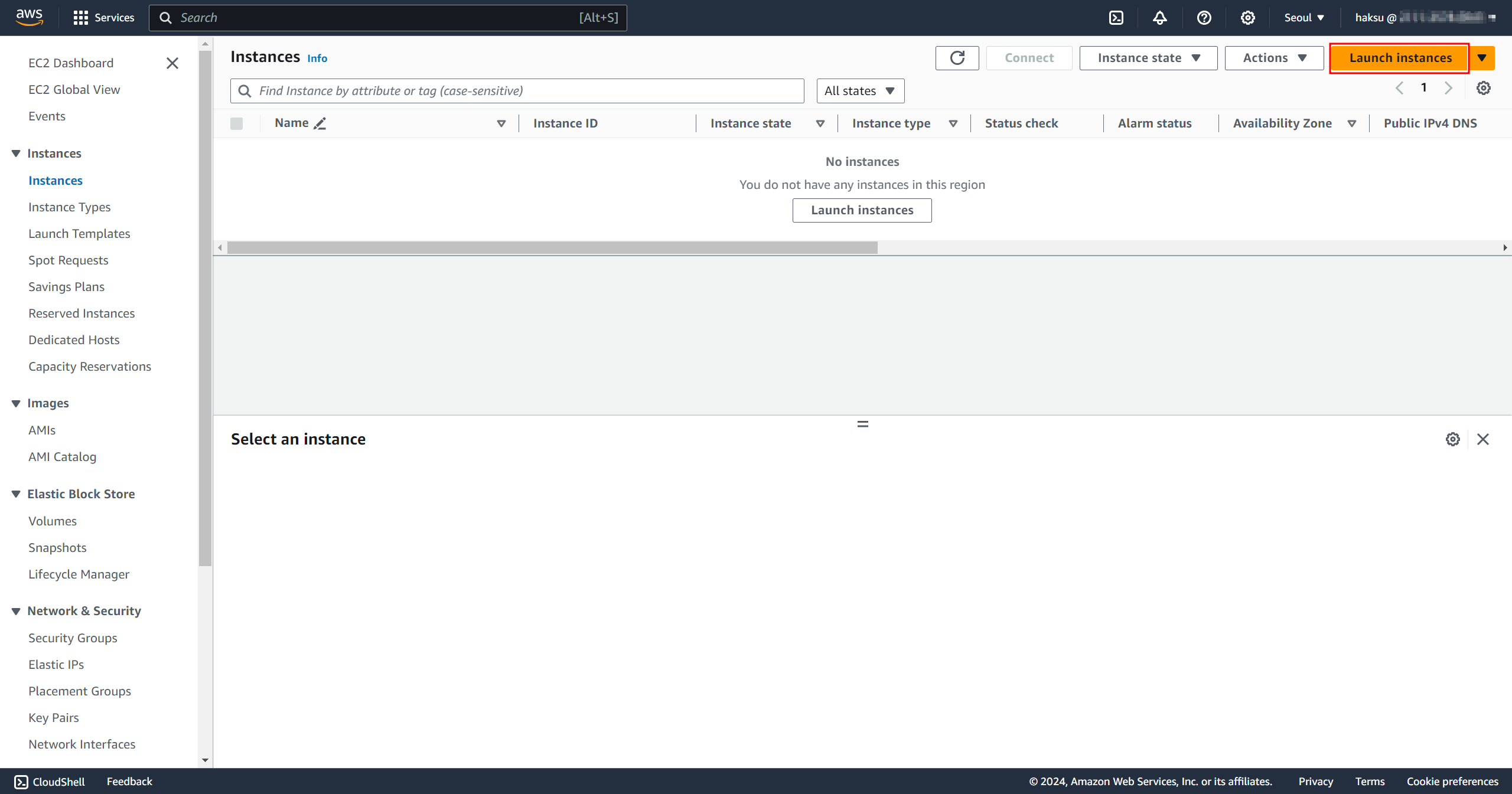The height and width of the screenshot is (794, 1512).
Task: Open notifications bell icon
Action: click(x=1159, y=18)
